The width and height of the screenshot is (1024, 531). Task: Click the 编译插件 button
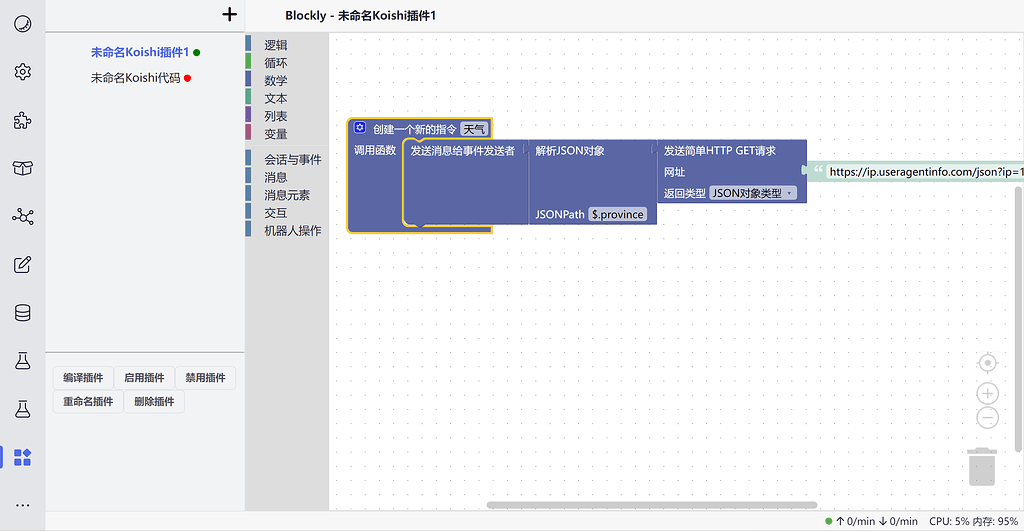[83, 378]
